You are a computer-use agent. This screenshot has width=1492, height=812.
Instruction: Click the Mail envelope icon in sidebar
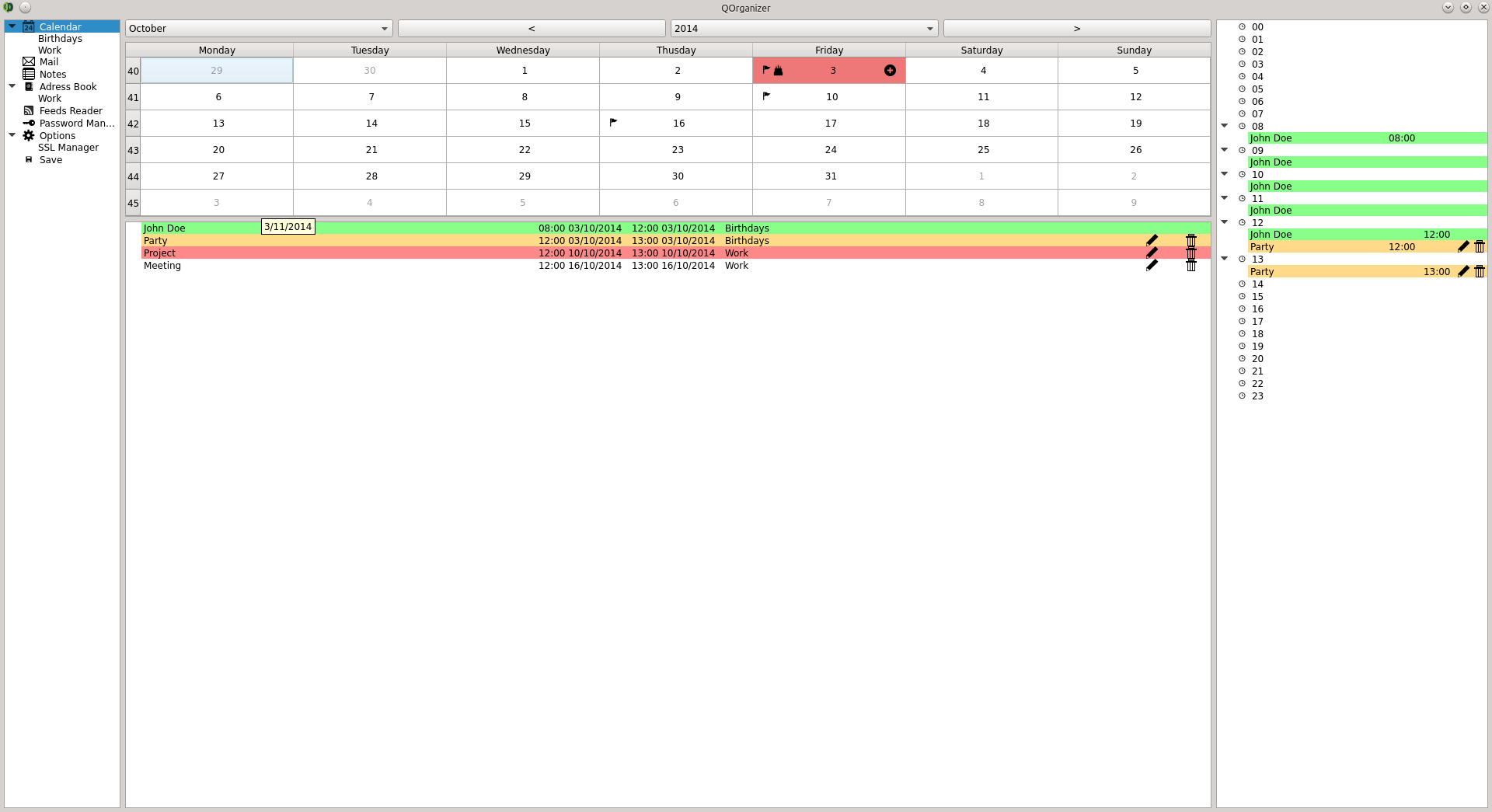pos(29,62)
